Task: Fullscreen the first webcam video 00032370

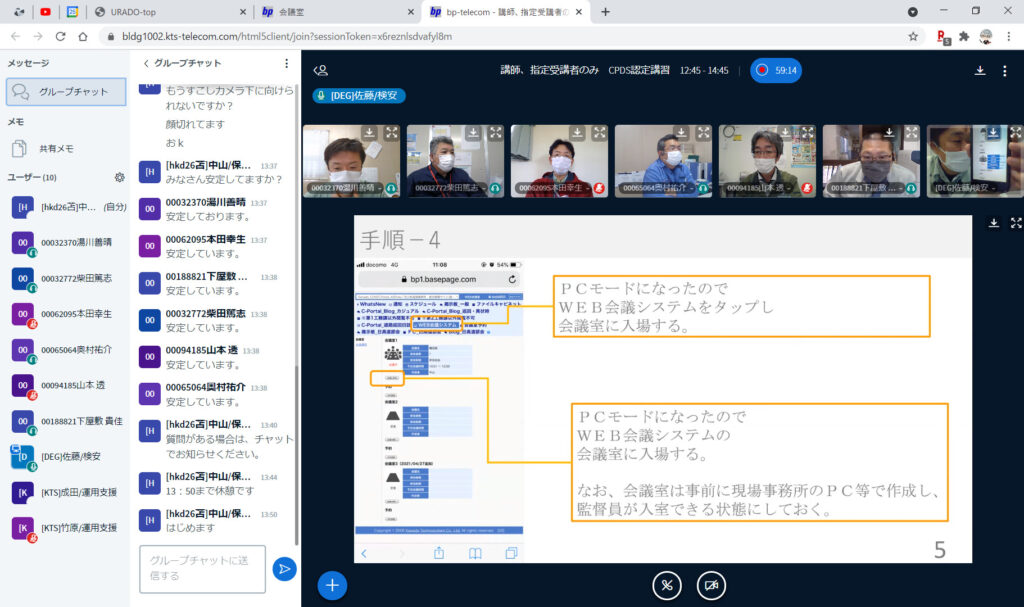Action: click(391, 132)
